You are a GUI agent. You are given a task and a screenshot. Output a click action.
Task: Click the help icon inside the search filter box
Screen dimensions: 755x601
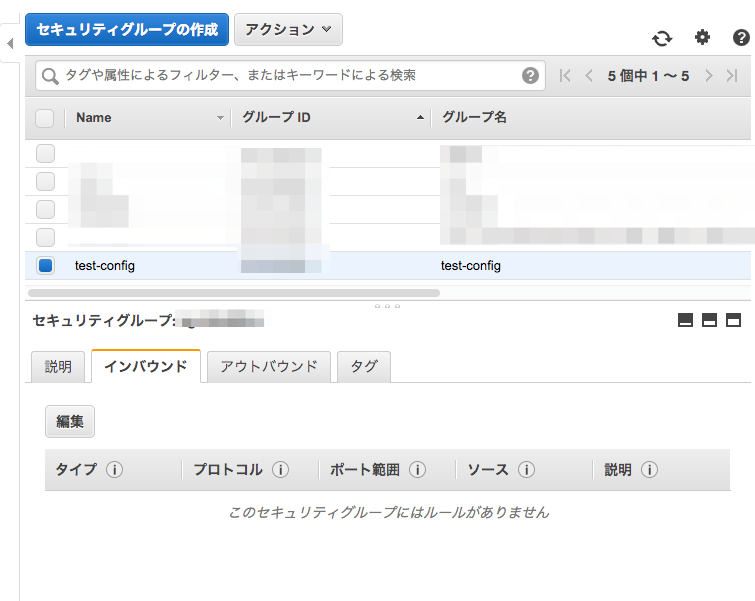point(530,76)
